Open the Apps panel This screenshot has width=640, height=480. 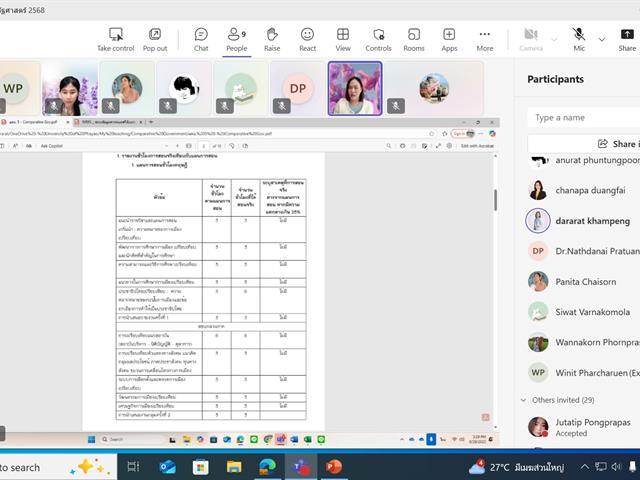449,39
